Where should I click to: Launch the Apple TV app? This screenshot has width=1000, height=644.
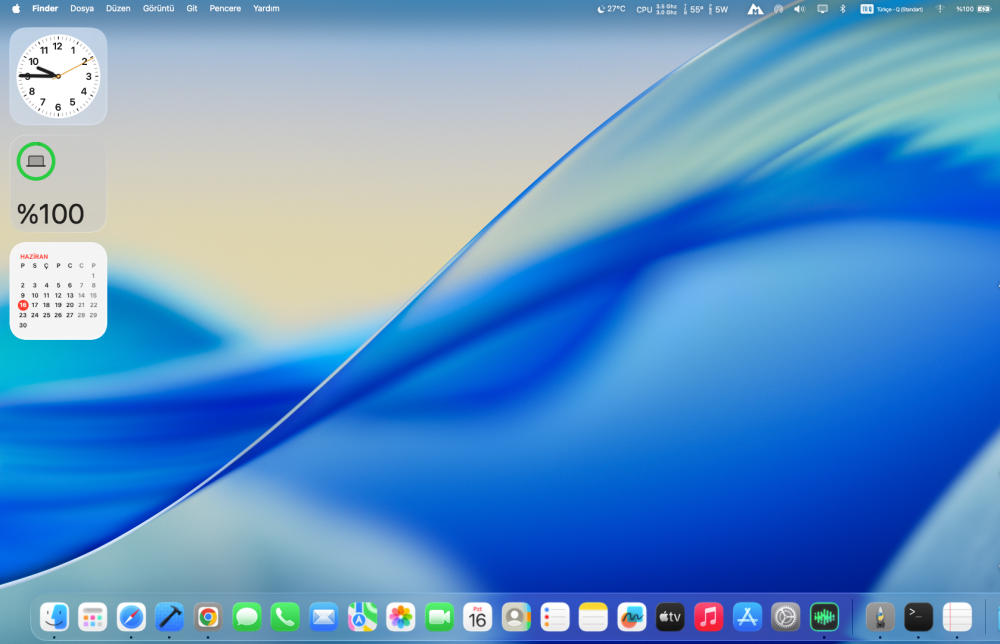(670, 617)
